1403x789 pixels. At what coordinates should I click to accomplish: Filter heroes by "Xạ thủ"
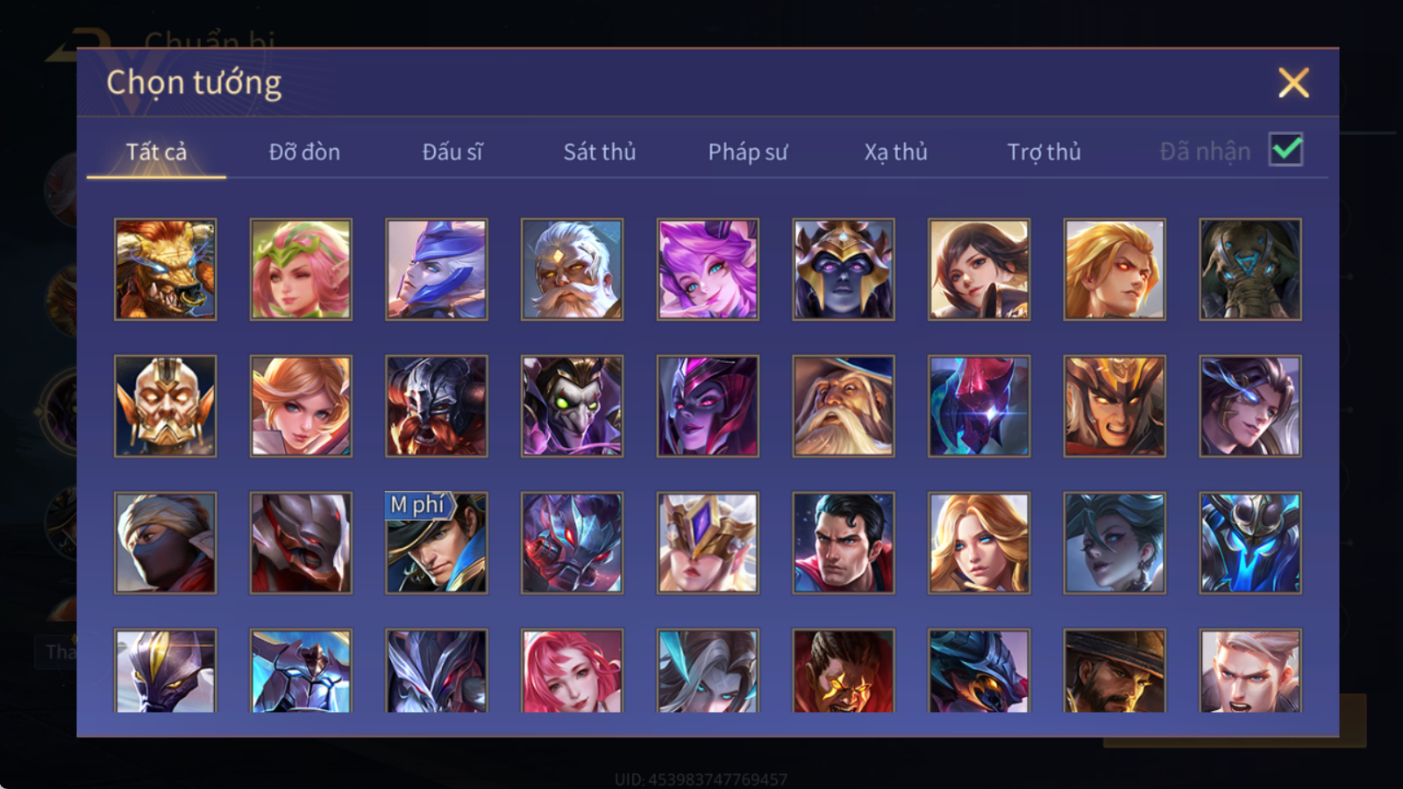(x=895, y=152)
